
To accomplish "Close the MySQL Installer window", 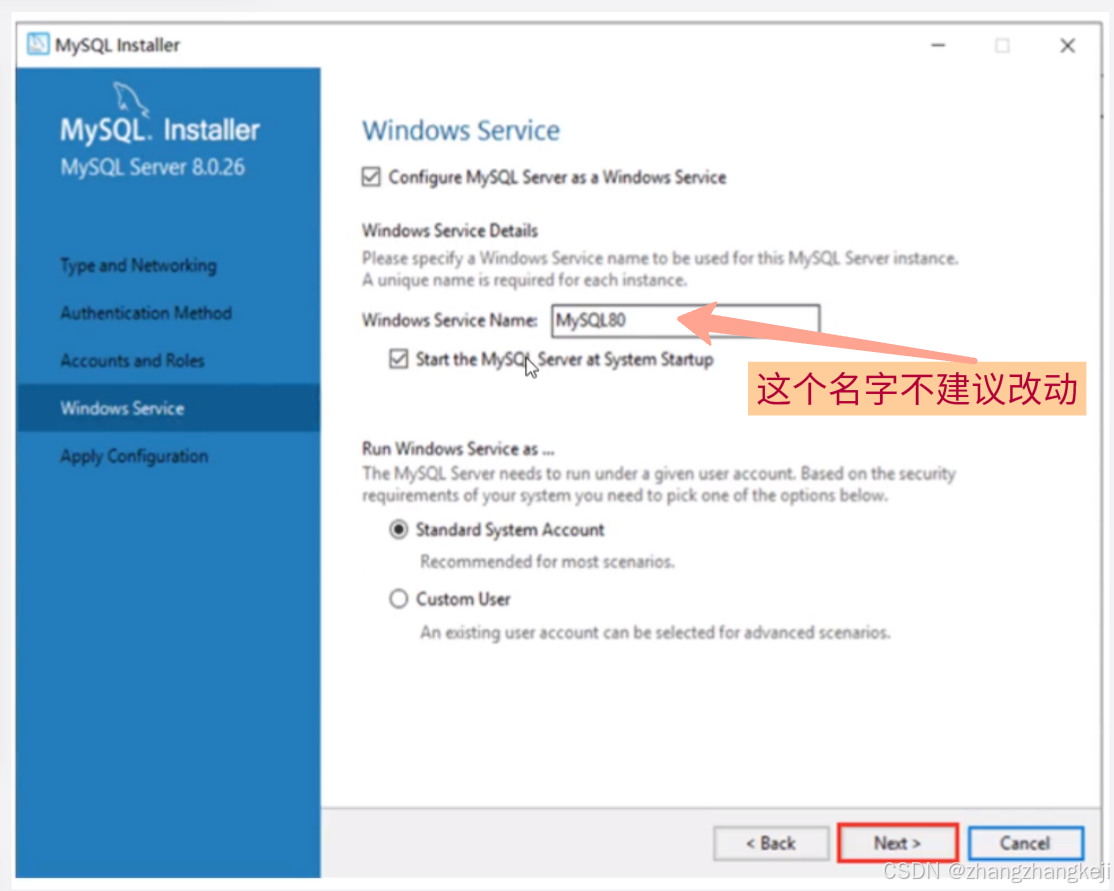I will [1067, 45].
